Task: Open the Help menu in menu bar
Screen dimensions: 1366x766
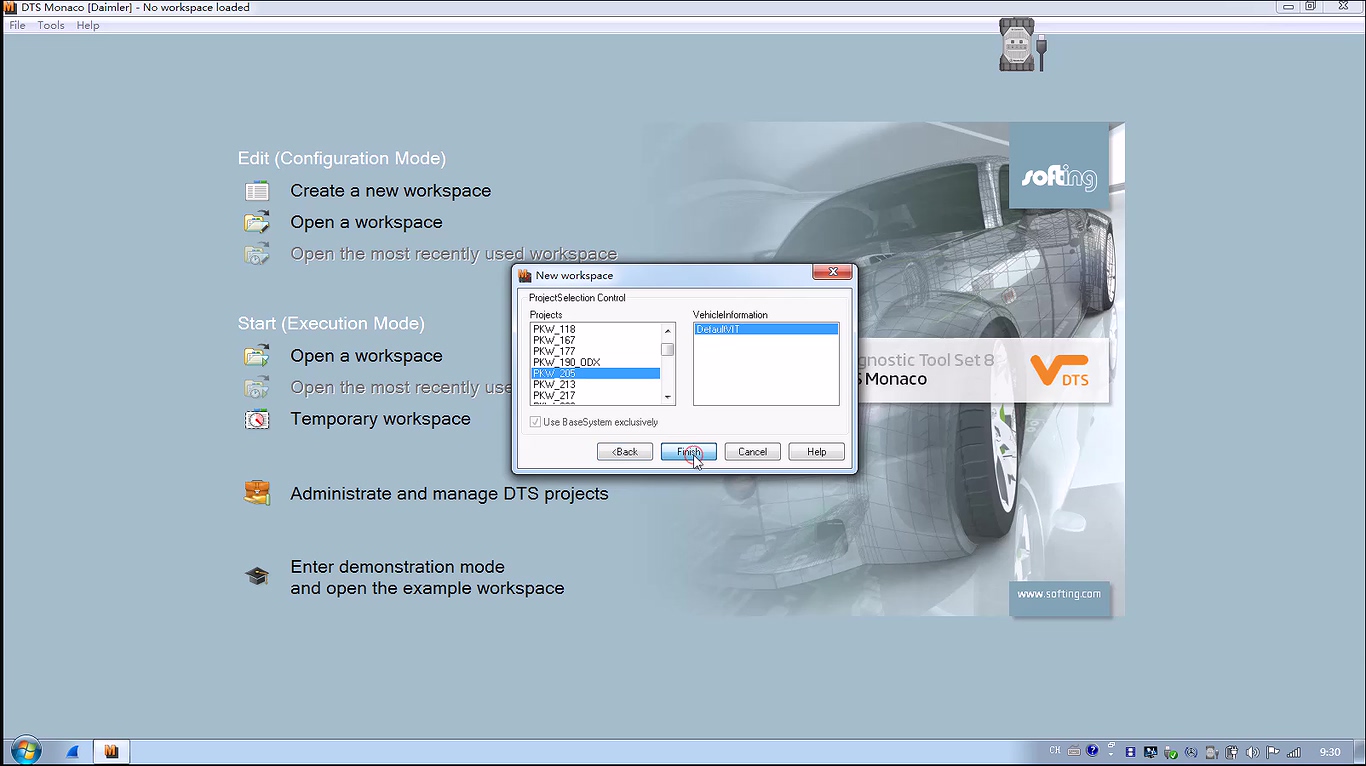Action: tap(88, 25)
